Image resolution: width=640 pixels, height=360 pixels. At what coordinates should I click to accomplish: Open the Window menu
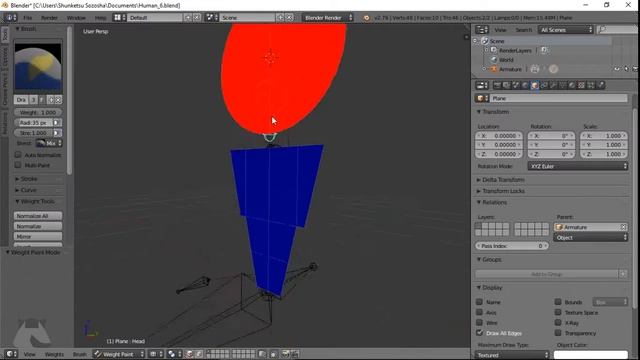point(76,18)
